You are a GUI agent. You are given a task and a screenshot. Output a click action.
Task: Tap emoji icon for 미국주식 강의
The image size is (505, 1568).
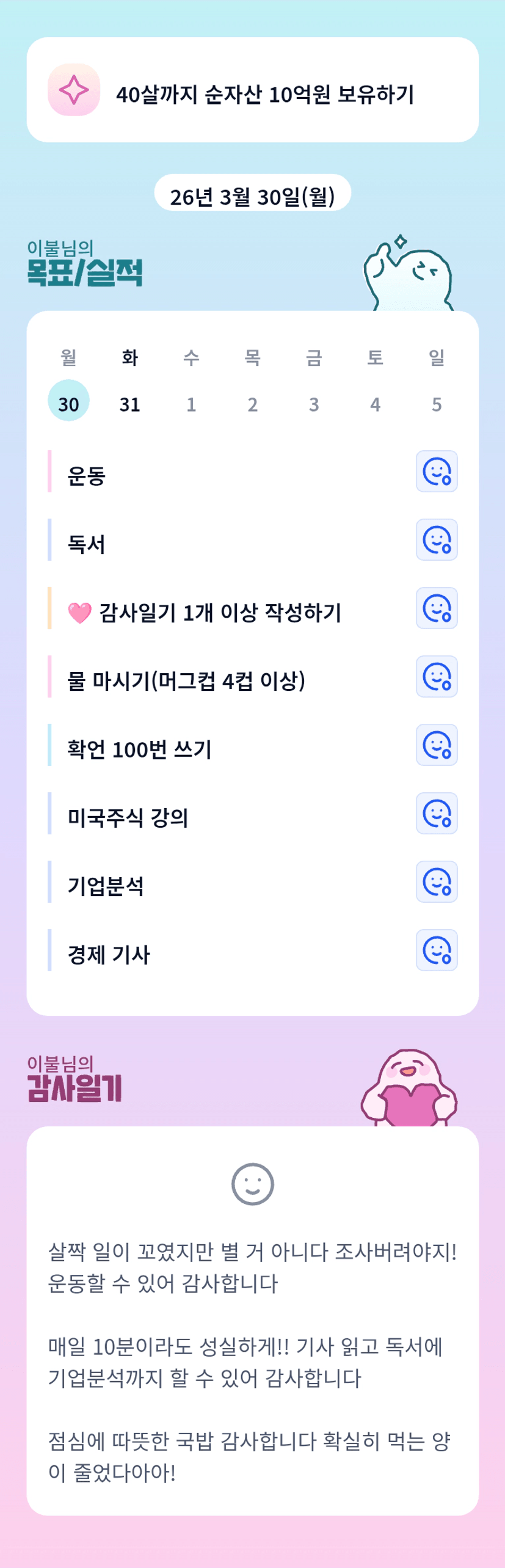click(x=437, y=814)
